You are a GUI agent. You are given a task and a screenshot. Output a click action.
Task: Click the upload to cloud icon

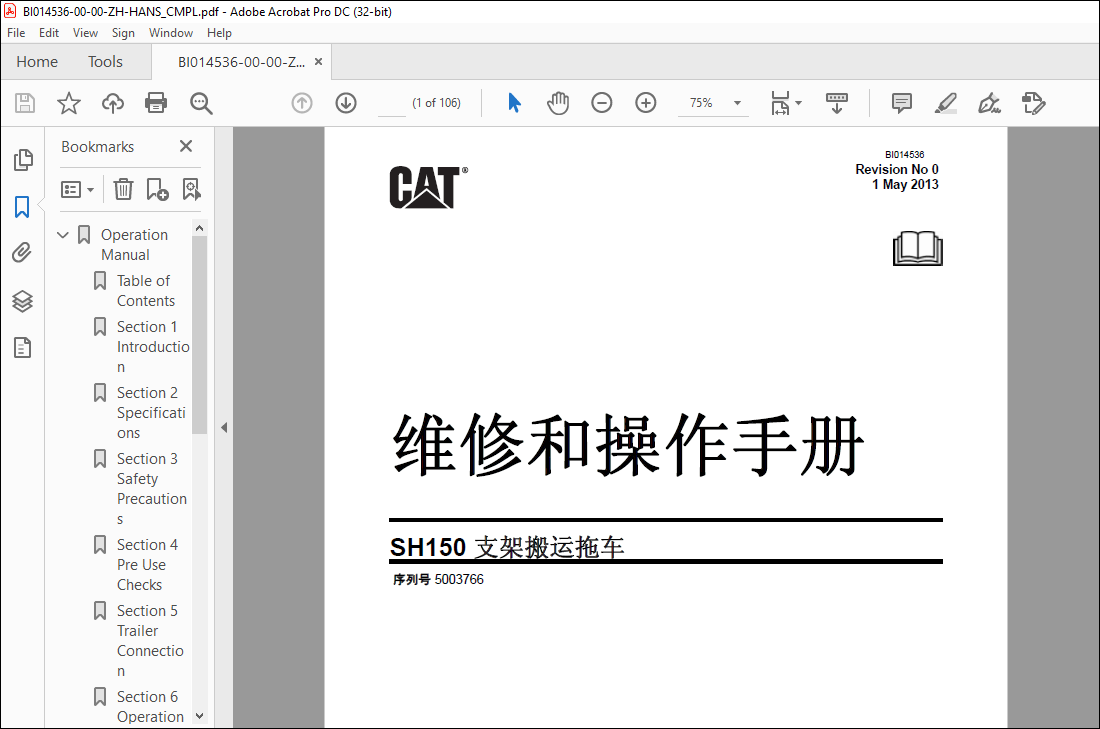click(x=112, y=103)
